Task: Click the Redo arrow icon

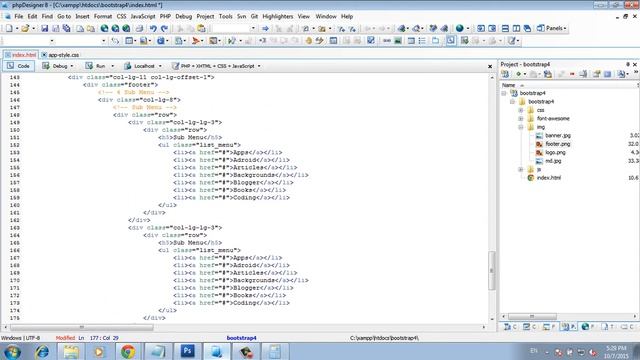Action: coord(164,28)
